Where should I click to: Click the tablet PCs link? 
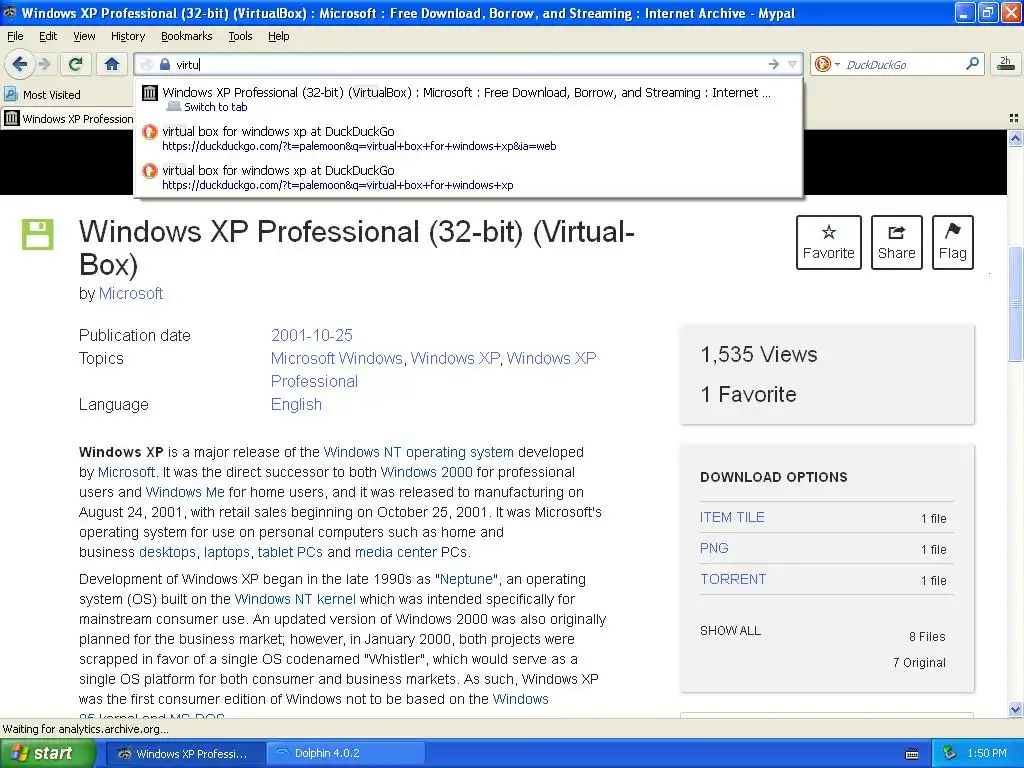[290, 552]
